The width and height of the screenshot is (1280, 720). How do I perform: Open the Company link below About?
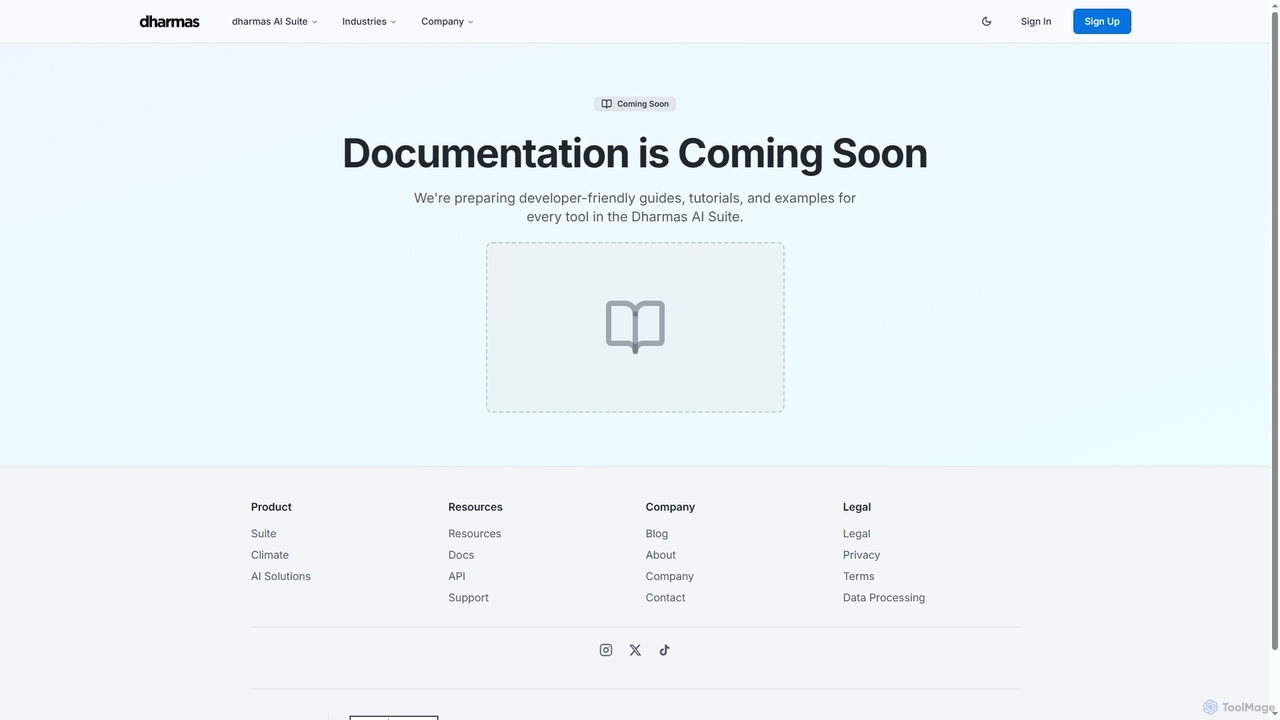tap(670, 576)
